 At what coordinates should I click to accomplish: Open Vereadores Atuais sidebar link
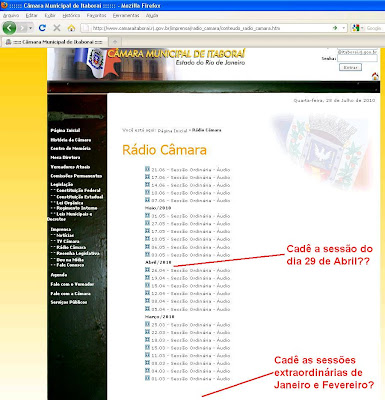click(70, 167)
